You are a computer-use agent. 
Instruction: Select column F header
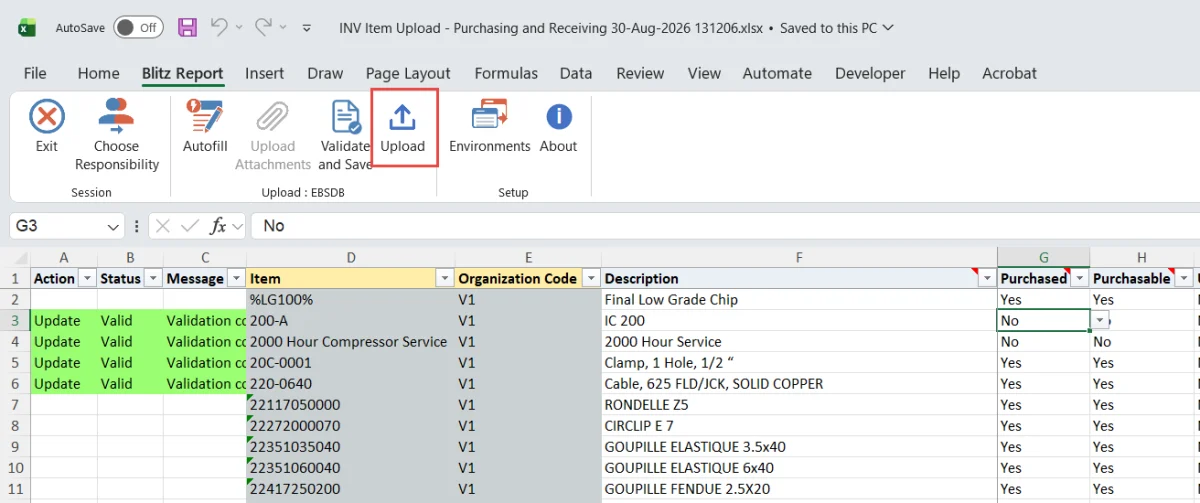click(x=799, y=257)
